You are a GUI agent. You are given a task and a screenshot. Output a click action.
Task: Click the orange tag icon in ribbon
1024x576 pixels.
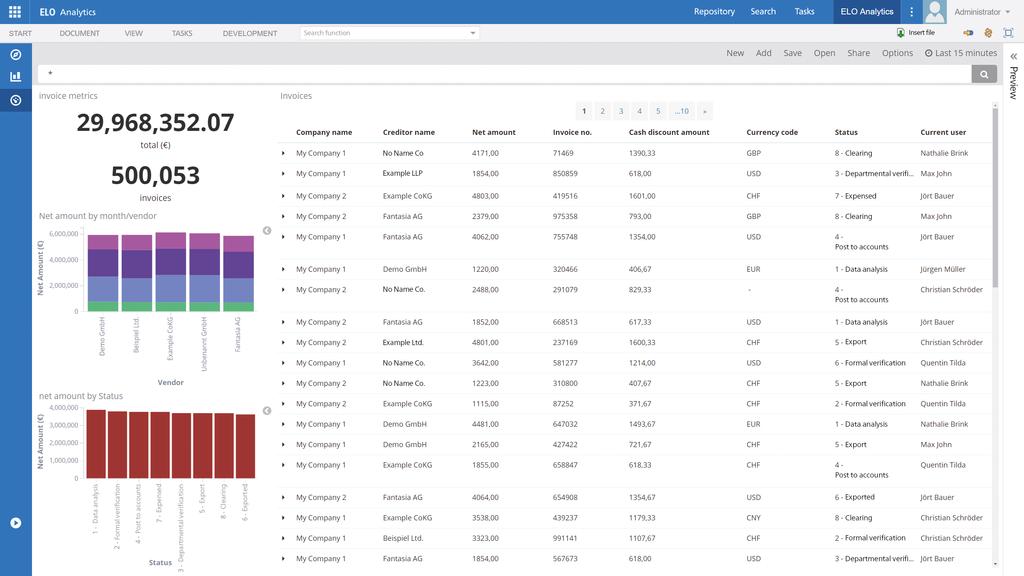pos(968,33)
